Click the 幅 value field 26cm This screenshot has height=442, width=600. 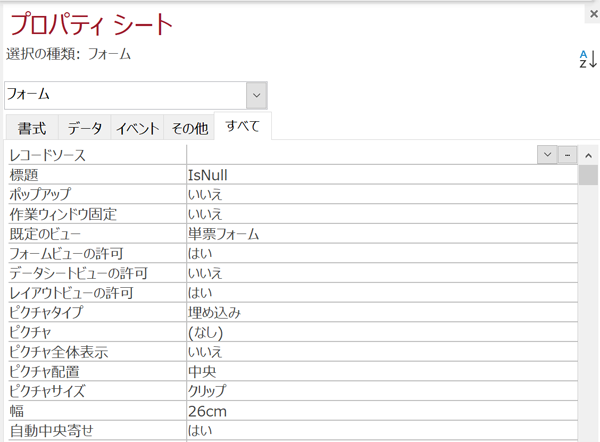tap(380, 411)
